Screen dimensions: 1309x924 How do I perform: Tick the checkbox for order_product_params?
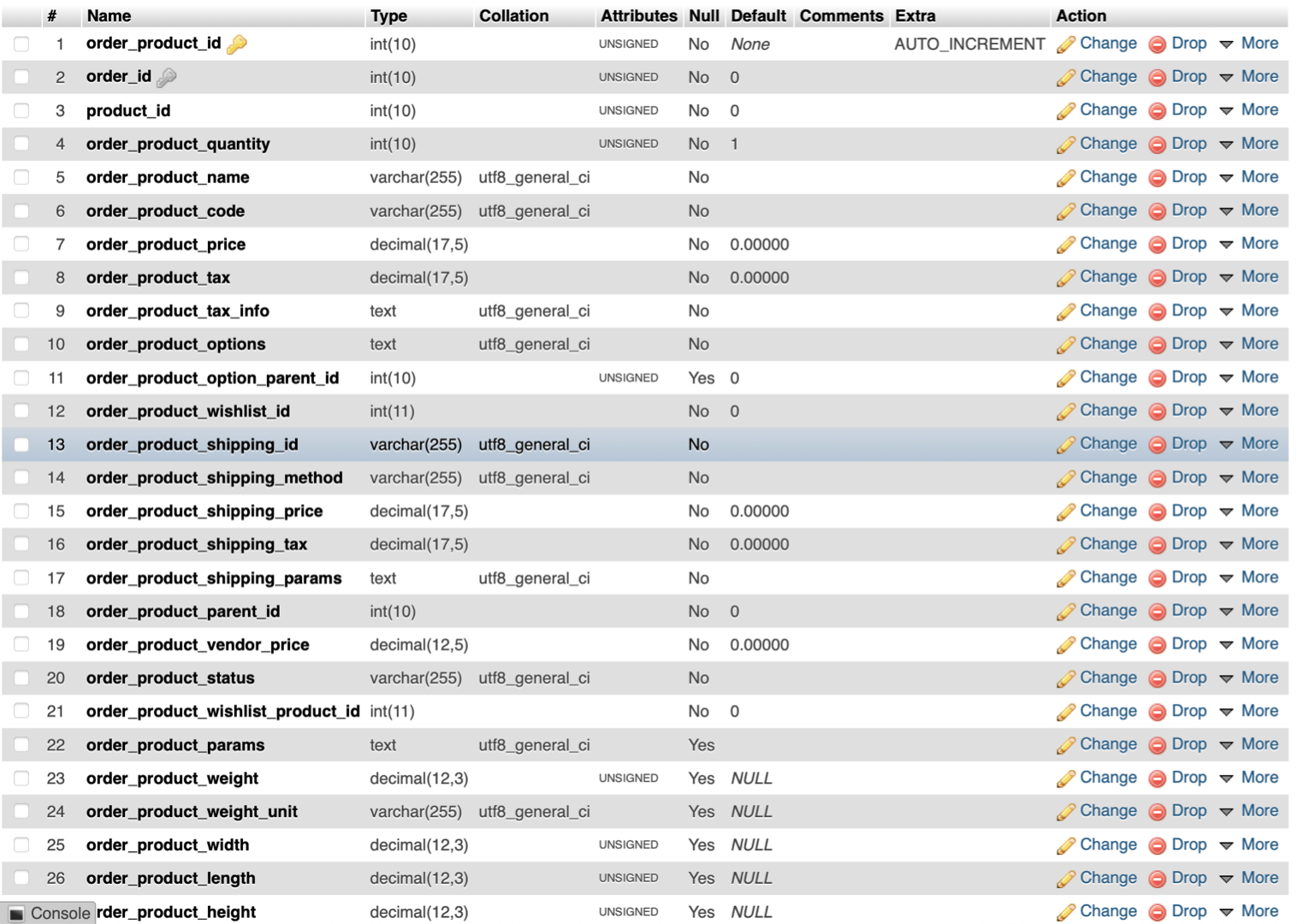click(21, 745)
